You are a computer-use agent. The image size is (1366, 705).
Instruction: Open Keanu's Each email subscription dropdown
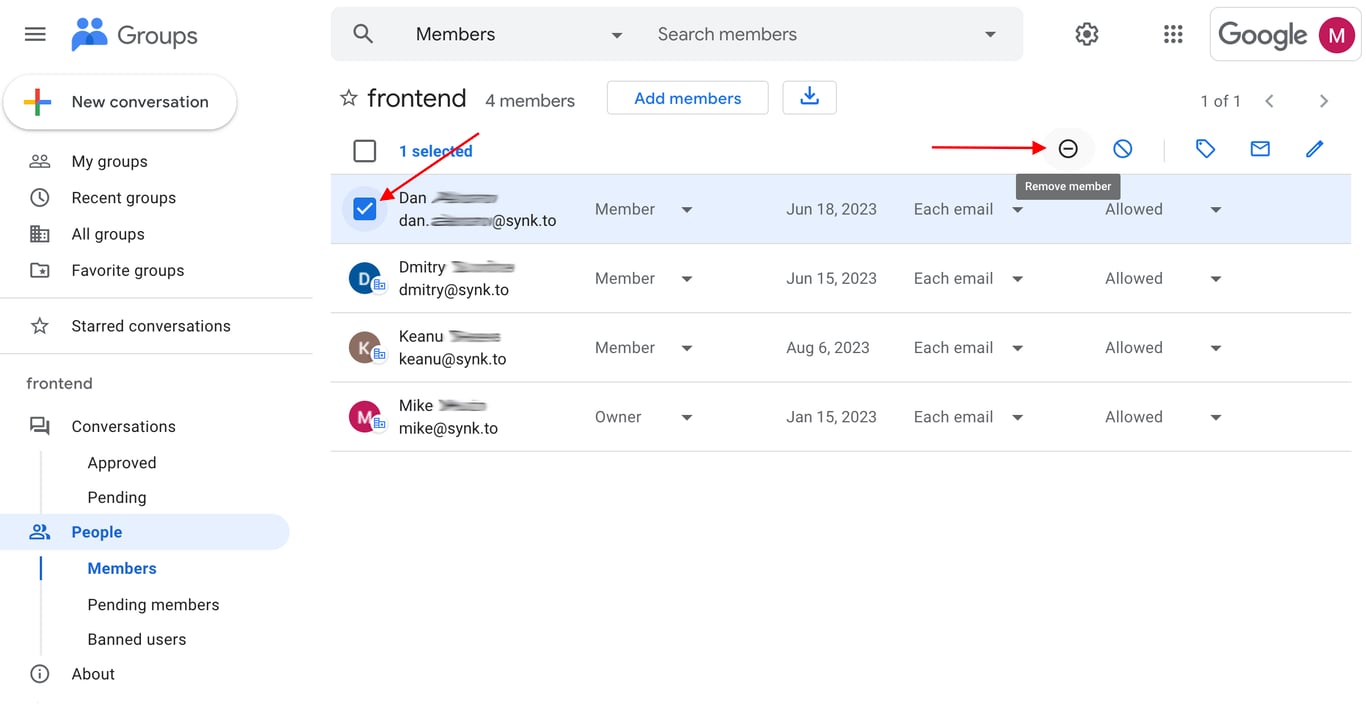coord(1017,348)
